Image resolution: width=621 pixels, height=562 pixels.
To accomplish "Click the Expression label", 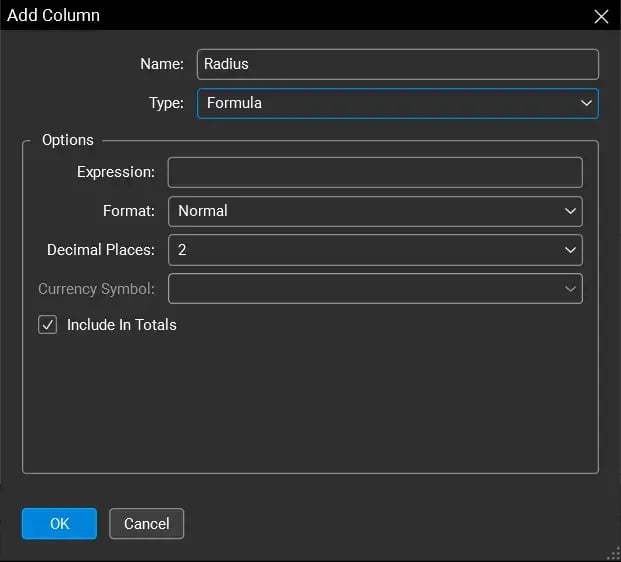I will coord(115,172).
